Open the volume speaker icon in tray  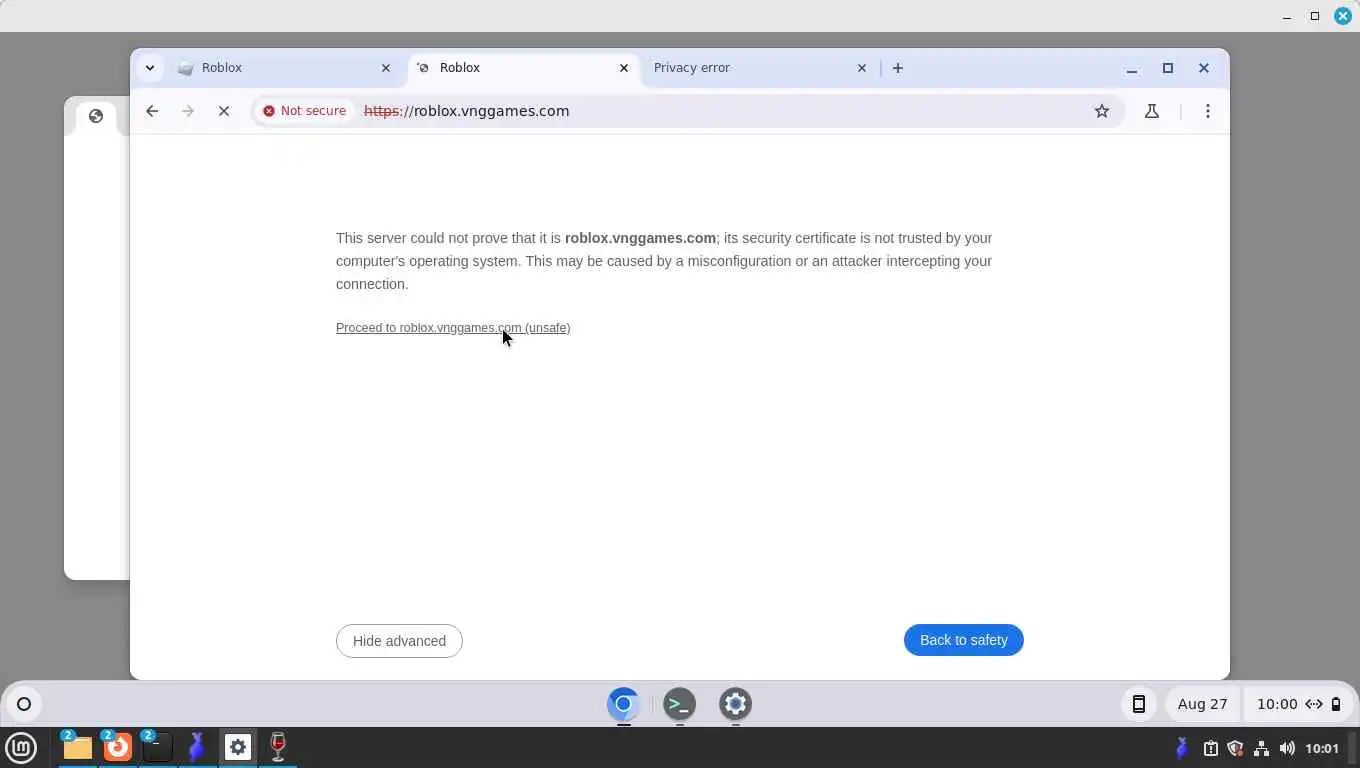pos(1287,748)
